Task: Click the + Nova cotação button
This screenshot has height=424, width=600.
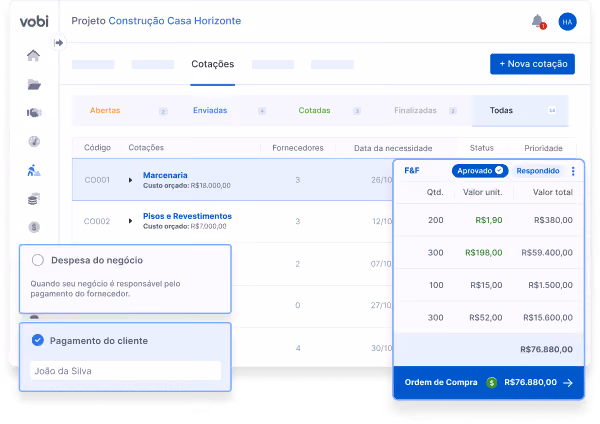Action: point(532,64)
